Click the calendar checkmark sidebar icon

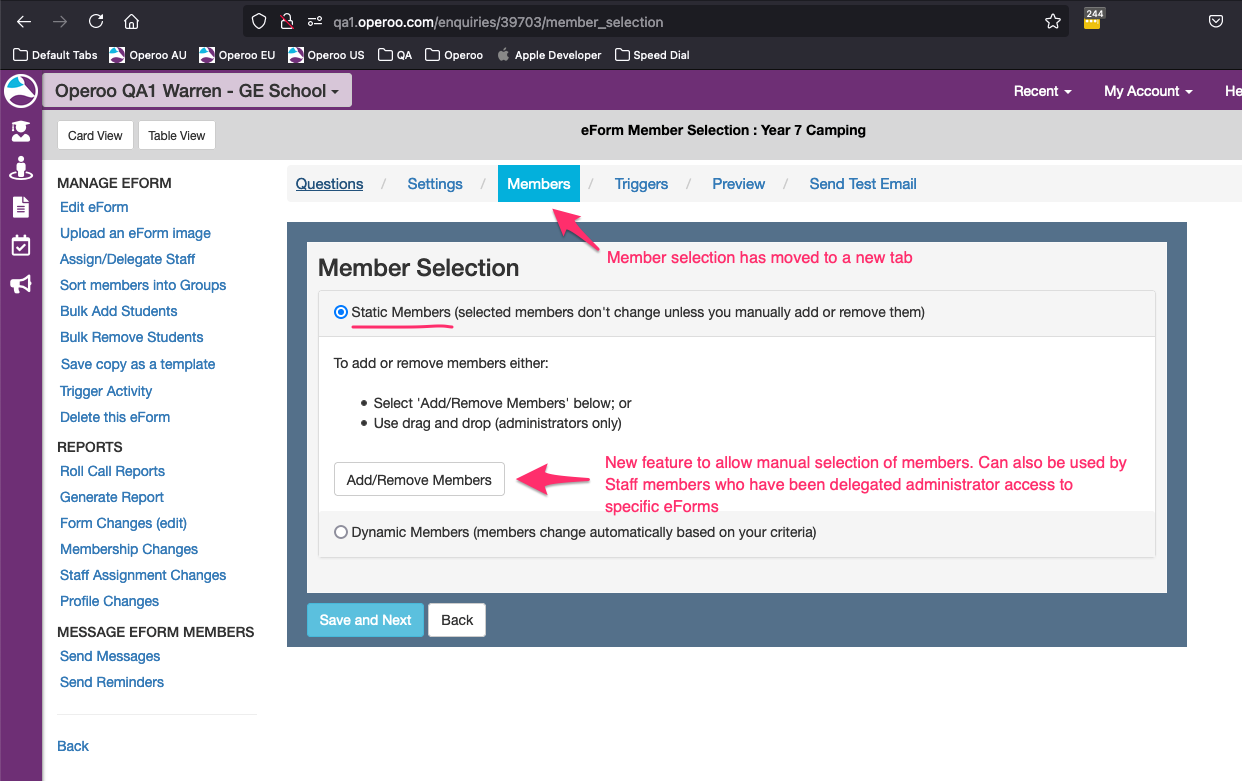point(20,246)
